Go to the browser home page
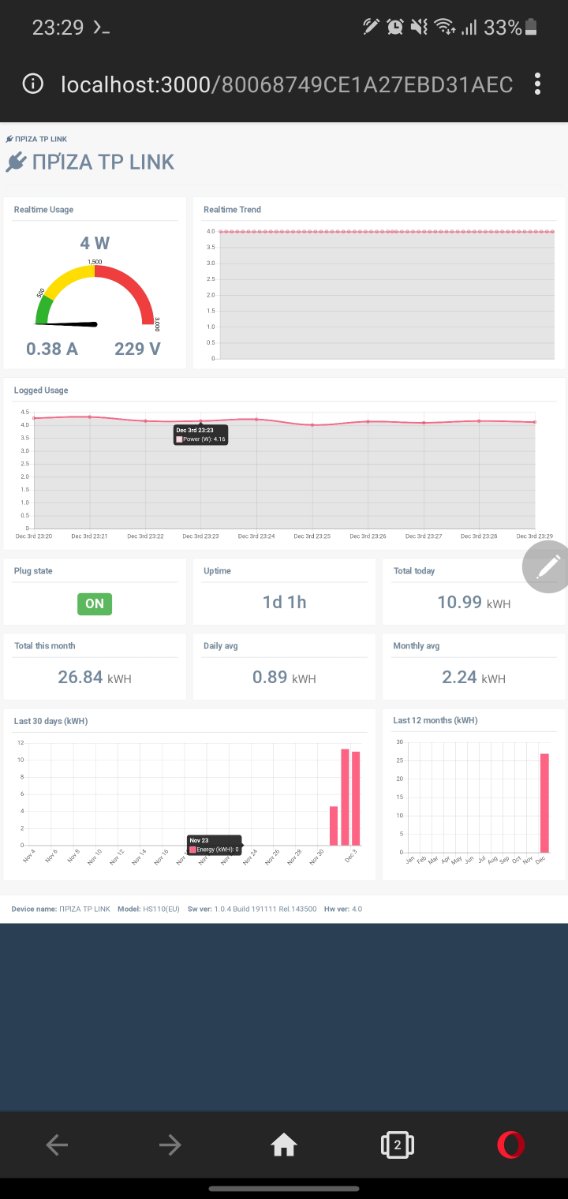This screenshot has width=568, height=1199. click(284, 1145)
